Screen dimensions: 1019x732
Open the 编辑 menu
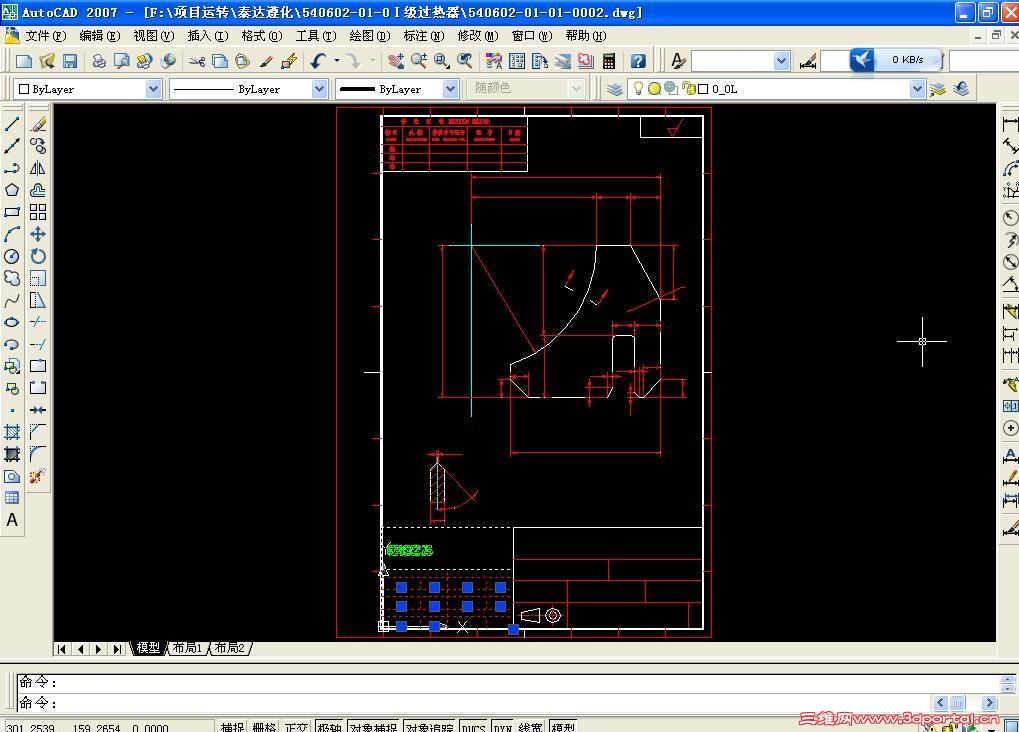pos(99,36)
